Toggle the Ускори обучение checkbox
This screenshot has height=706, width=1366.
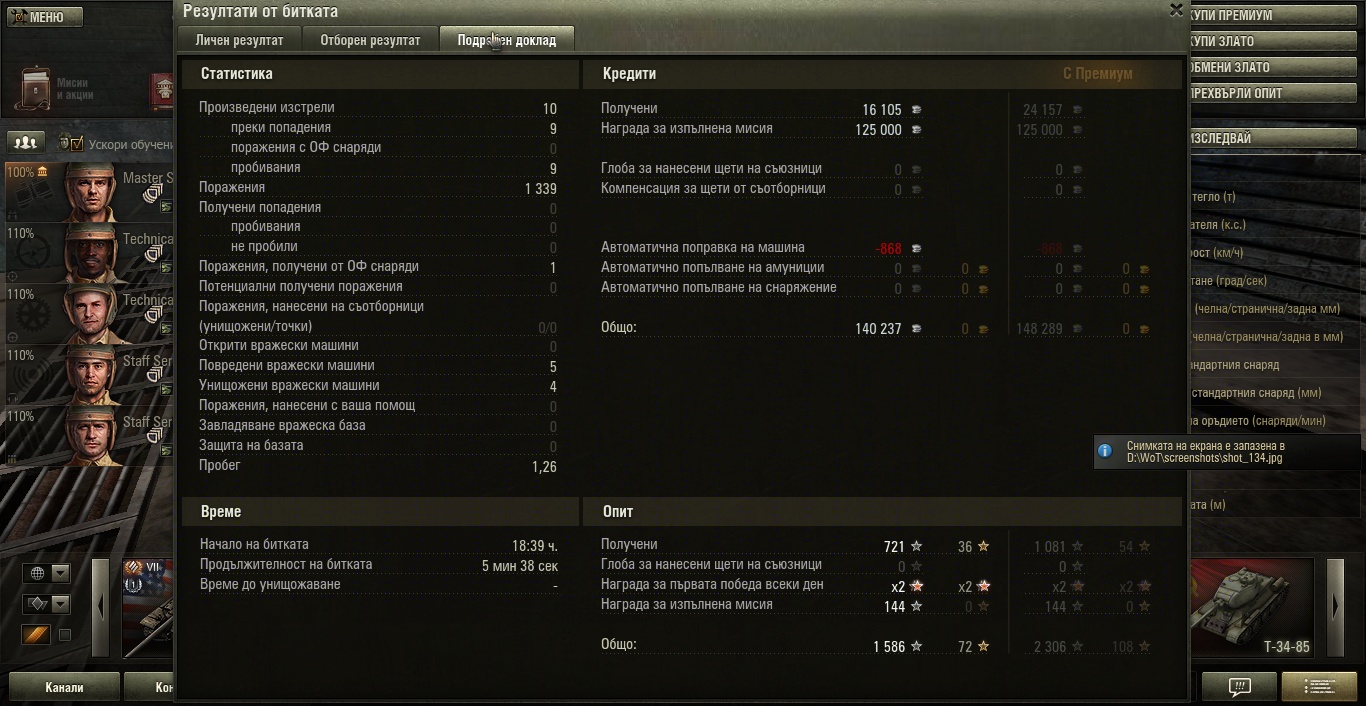[x=76, y=143]
